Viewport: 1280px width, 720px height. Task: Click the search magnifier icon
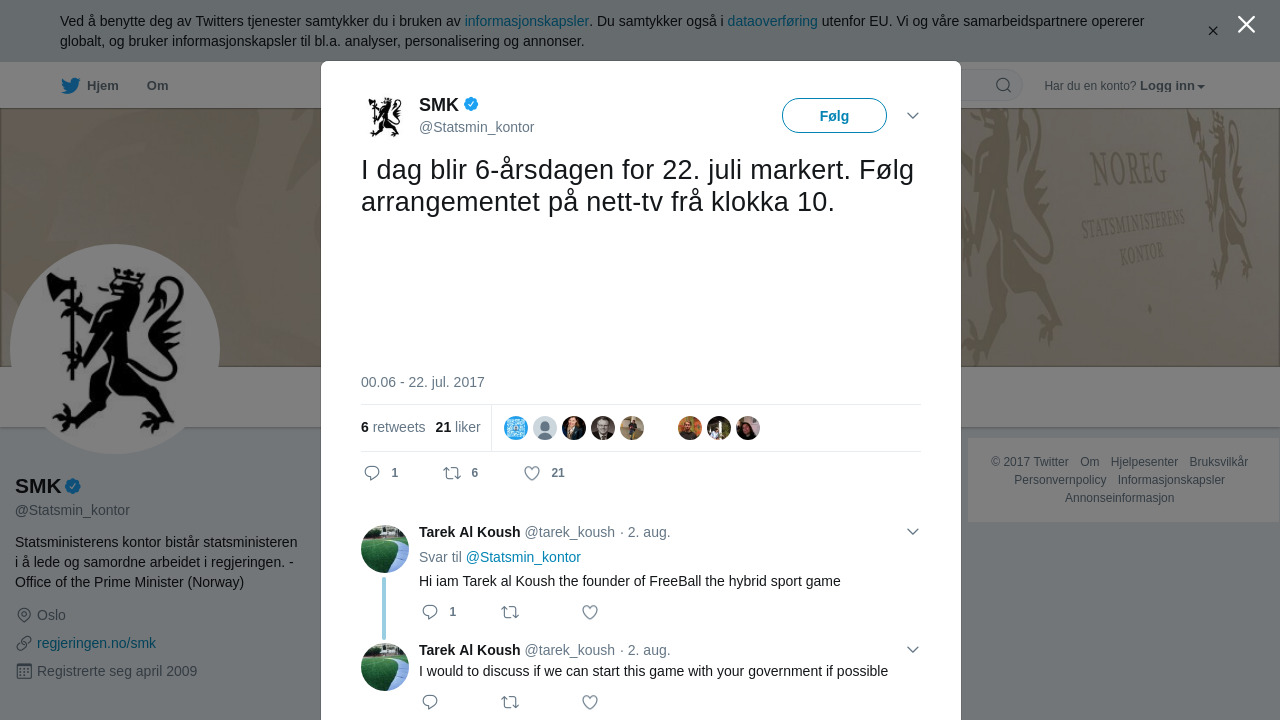point(1003,85)
